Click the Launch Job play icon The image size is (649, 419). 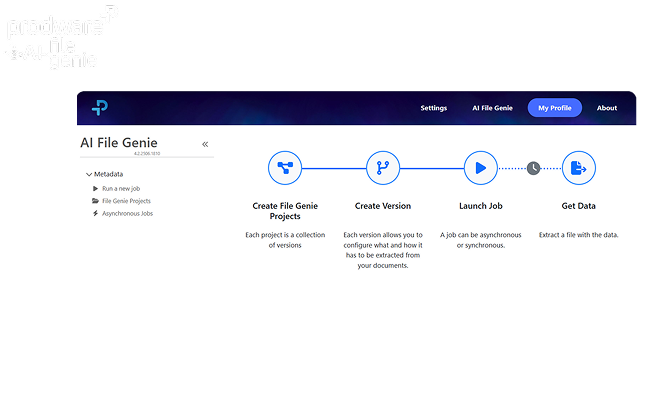pos(481,168)
